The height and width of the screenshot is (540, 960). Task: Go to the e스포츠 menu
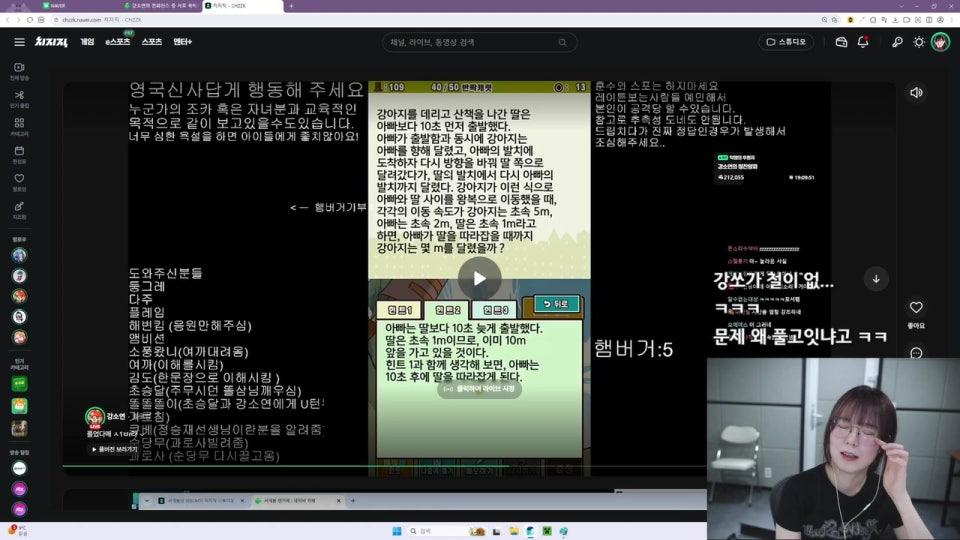pyautogui.click(x=118, y=42)
